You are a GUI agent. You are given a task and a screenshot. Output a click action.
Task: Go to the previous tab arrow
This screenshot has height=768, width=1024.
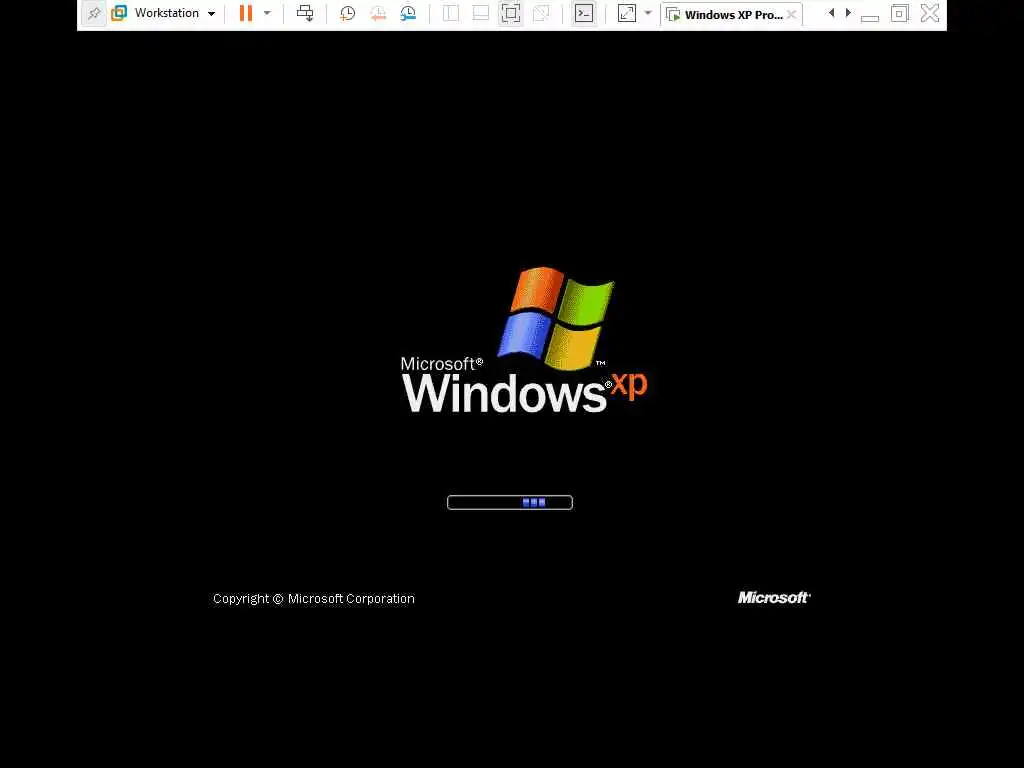coord(831,13)
